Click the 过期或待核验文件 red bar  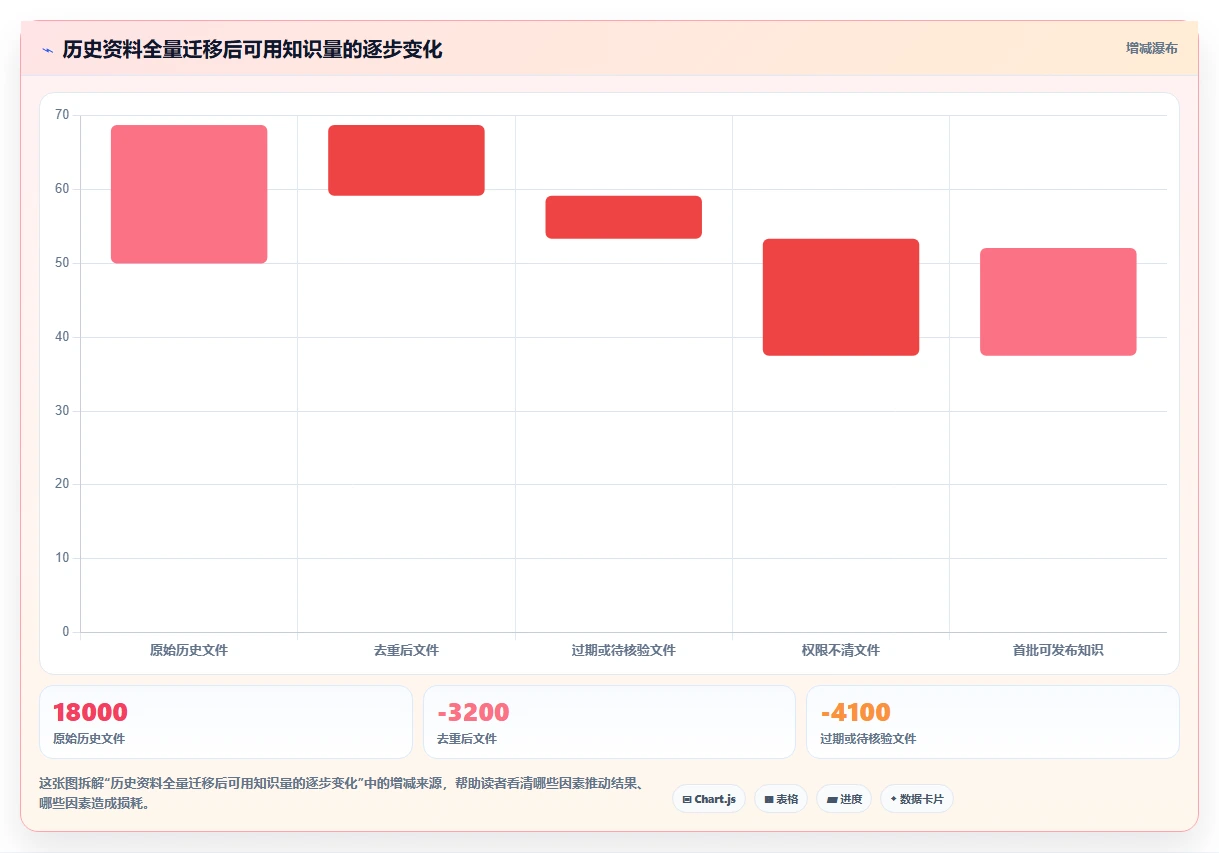623,217
